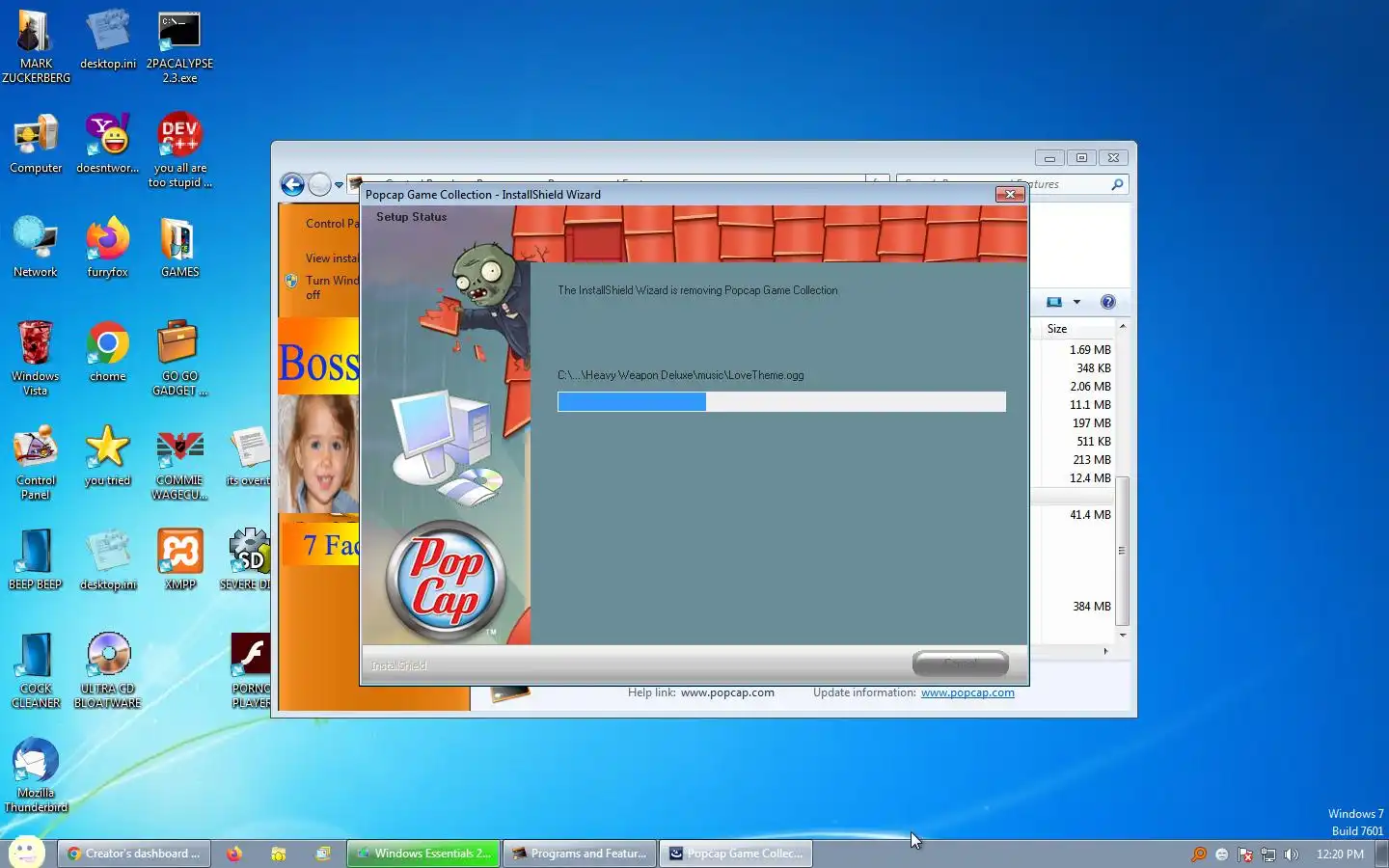
Task: Open the Computer desktop icon
Action: (x=36, y=144)
